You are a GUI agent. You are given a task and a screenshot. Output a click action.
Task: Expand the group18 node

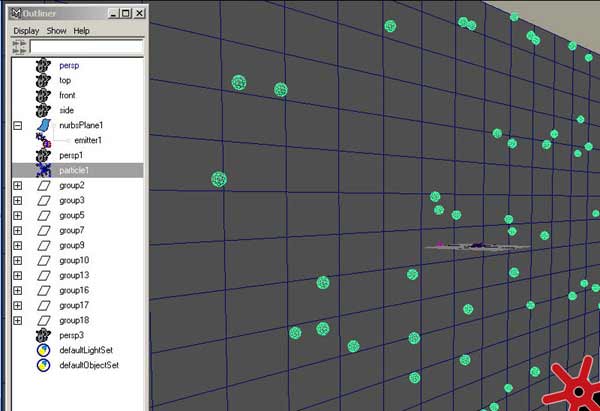[x=18, y=320]
